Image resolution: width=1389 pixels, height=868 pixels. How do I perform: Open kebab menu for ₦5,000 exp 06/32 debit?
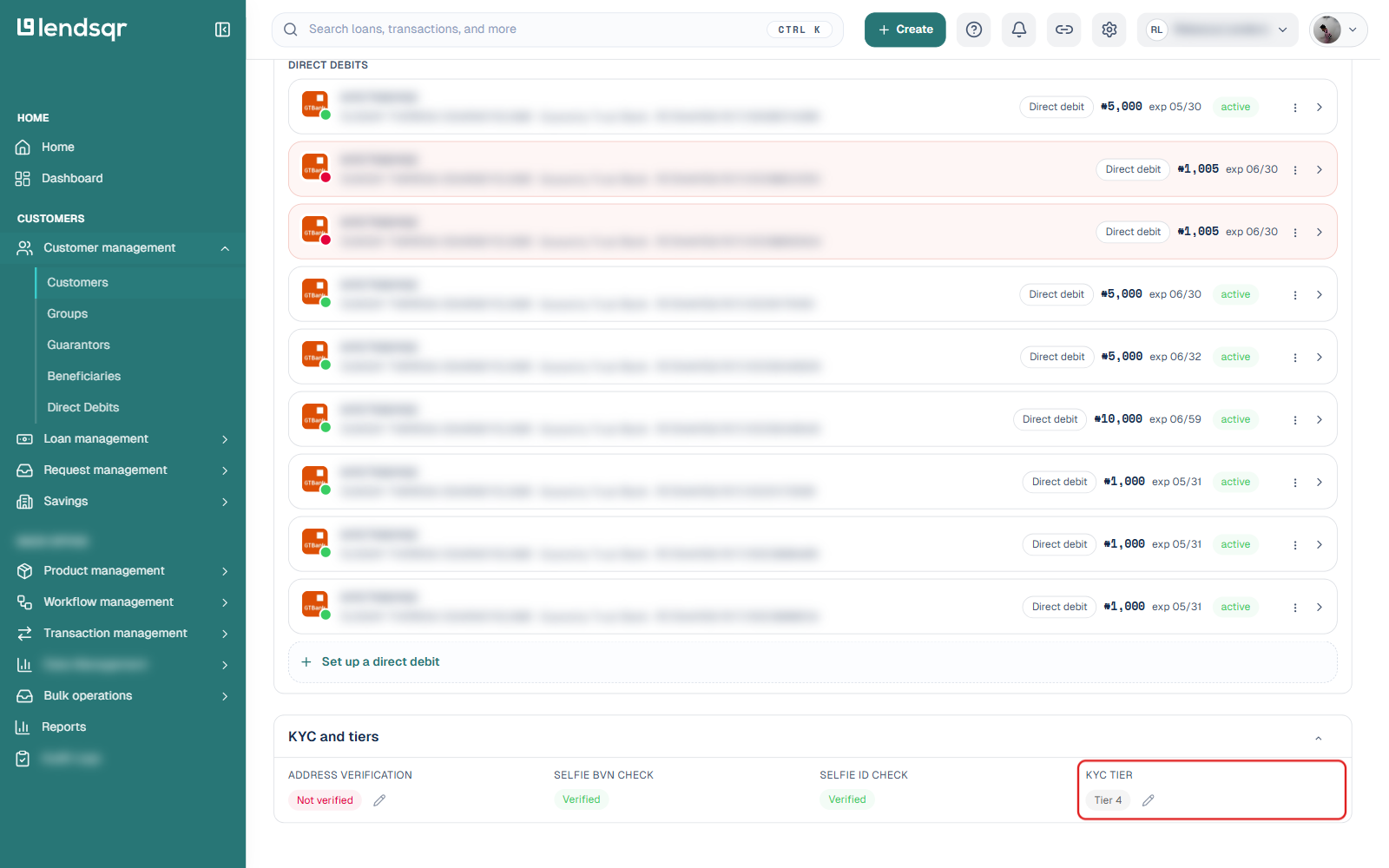coord(1295,358)
